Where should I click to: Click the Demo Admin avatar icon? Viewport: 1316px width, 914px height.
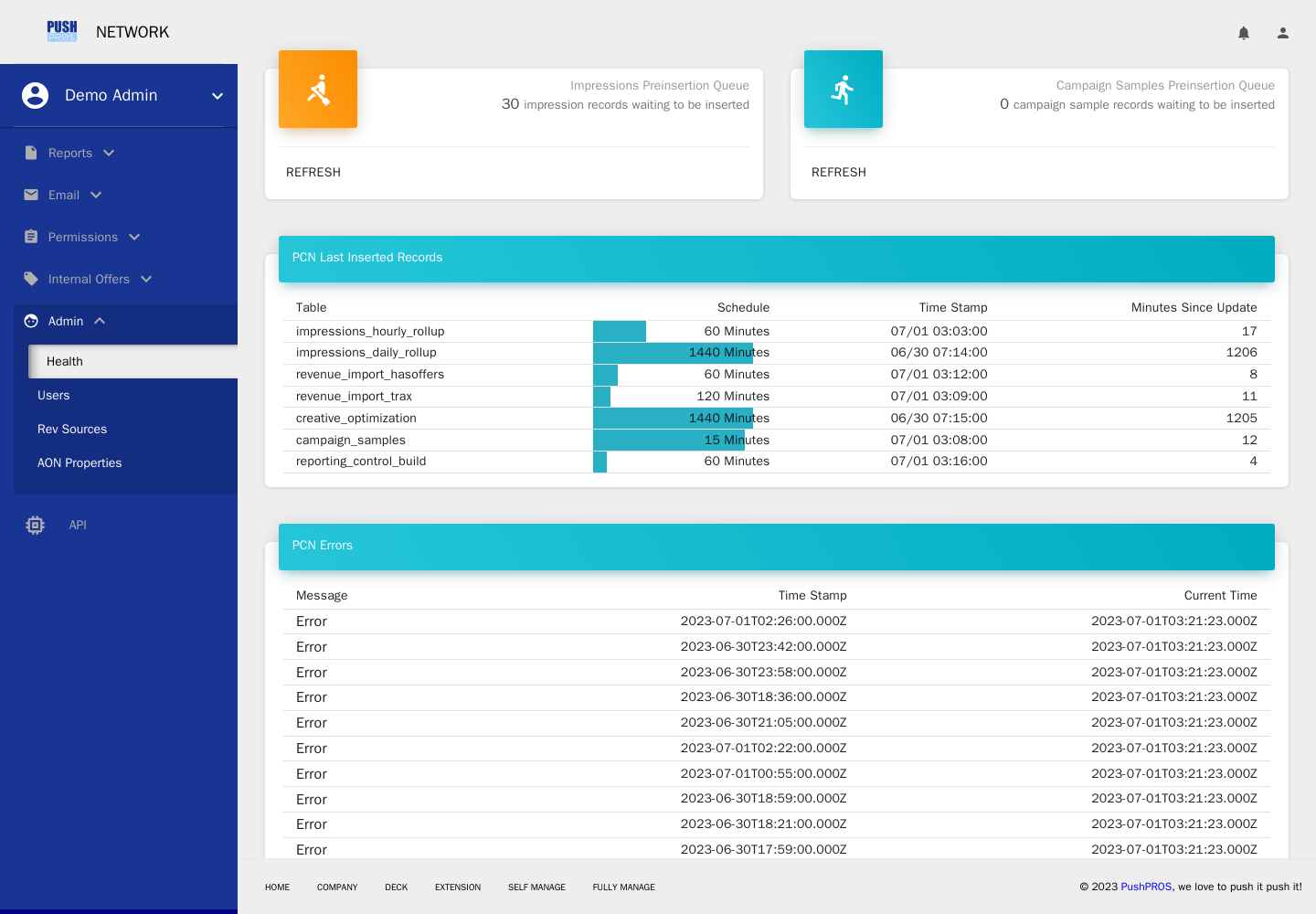coord(35,95)
